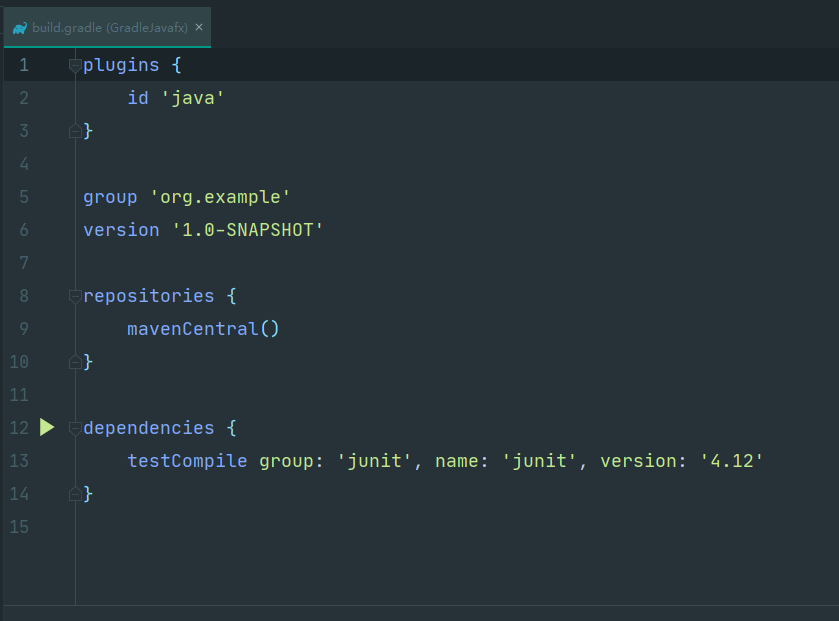The height and width of the screenshot is (621, 839).
Task: Click the plugins keyword on line 1
Action: [121, 65]
